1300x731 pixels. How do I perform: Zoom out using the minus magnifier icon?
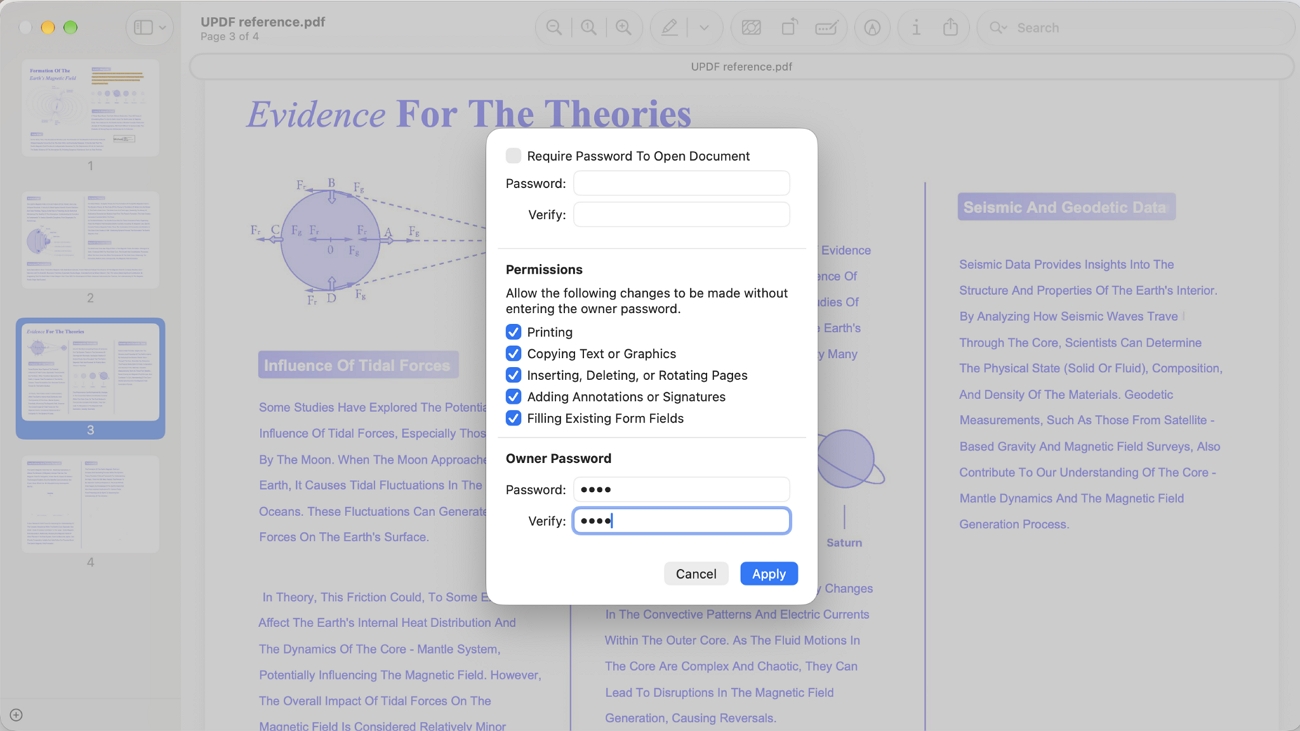click(554, 28)
